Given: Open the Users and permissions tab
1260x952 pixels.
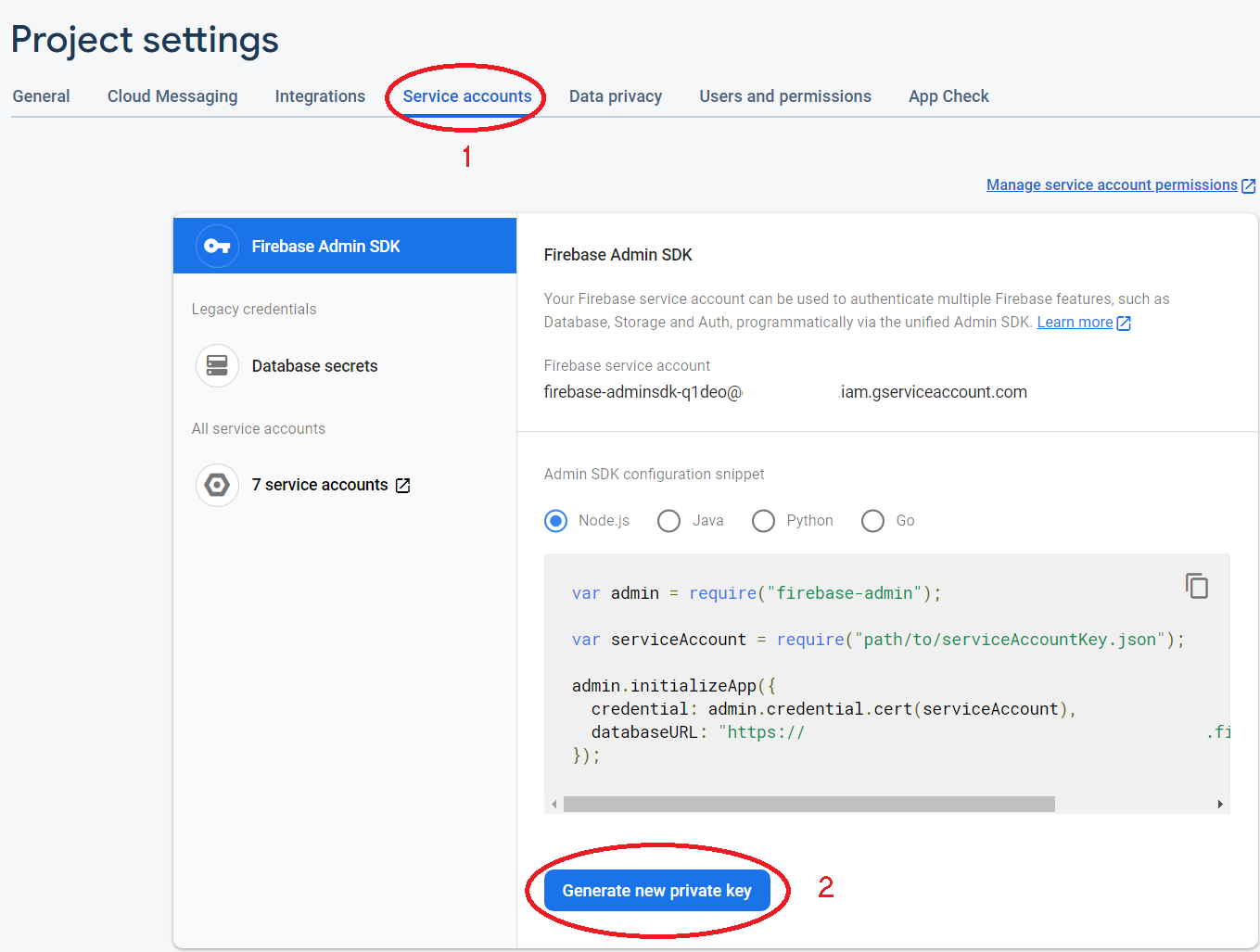Looking at the screenshot, I should [785, 96].
